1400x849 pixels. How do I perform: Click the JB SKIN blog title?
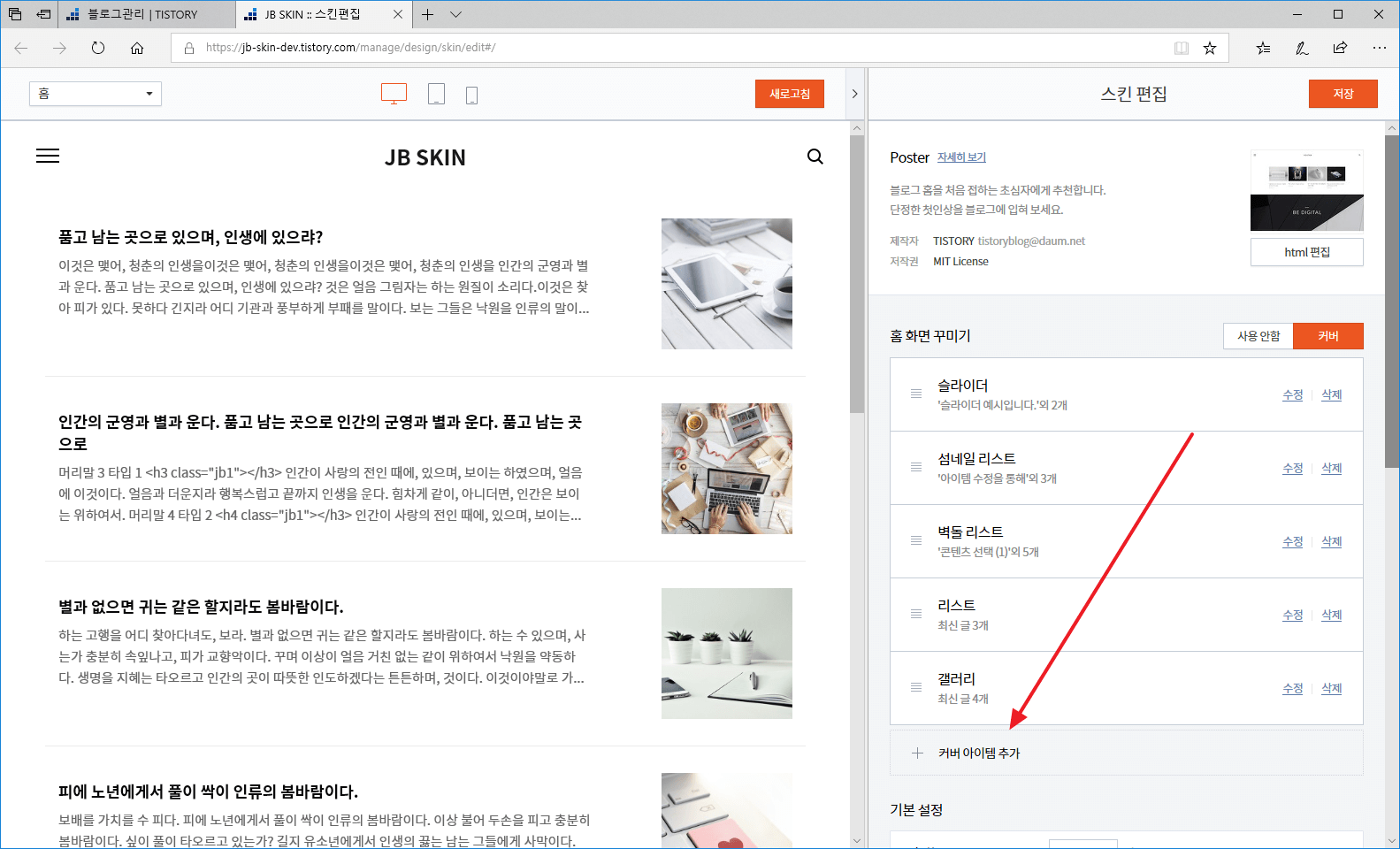pos(425,157)
